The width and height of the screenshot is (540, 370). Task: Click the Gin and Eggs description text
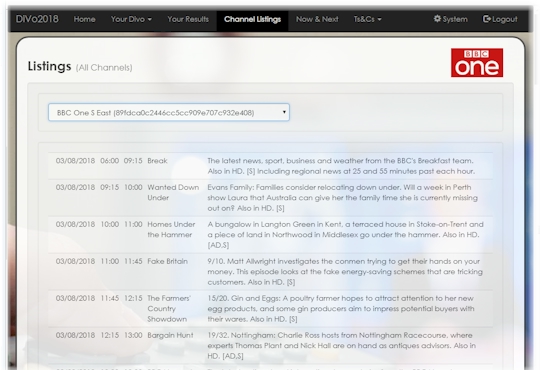coord(341,309)
